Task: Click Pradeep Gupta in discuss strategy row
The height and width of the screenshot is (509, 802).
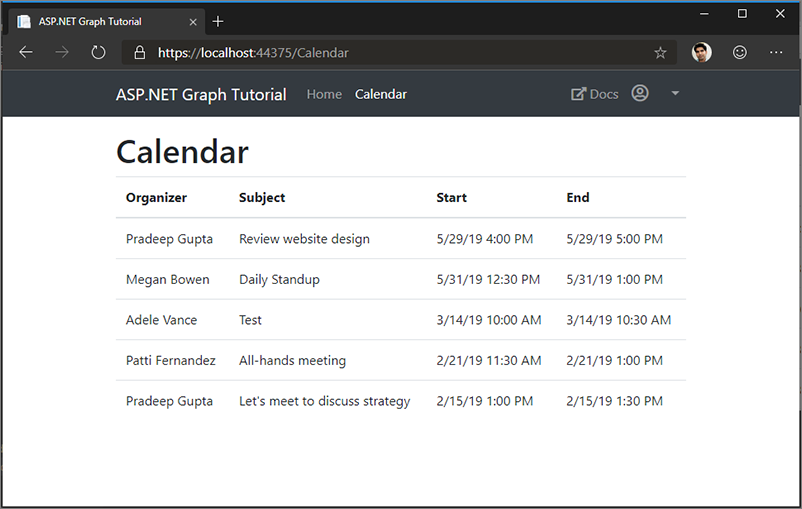Action: (169, 401)
